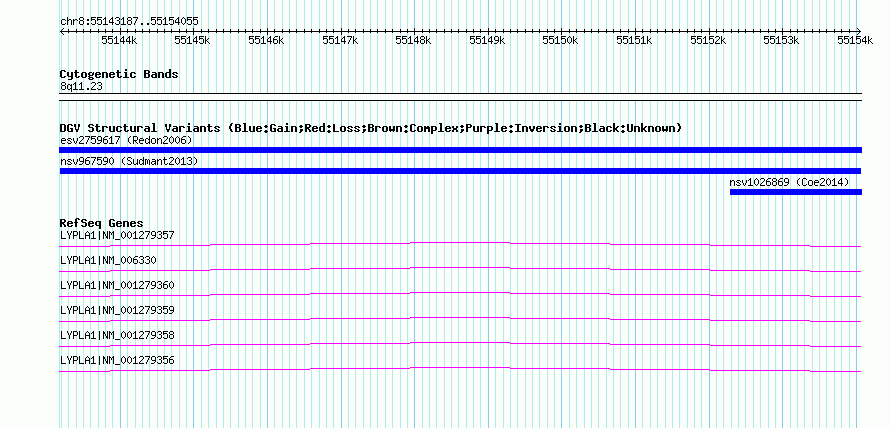
Task: Click the 55150k ruler tick label
Action: point(560,40)
